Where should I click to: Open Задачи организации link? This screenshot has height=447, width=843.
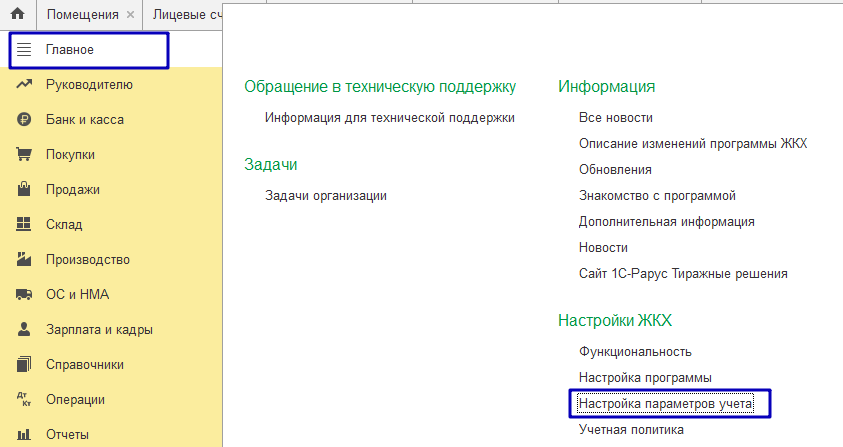(x=326, y=196)
